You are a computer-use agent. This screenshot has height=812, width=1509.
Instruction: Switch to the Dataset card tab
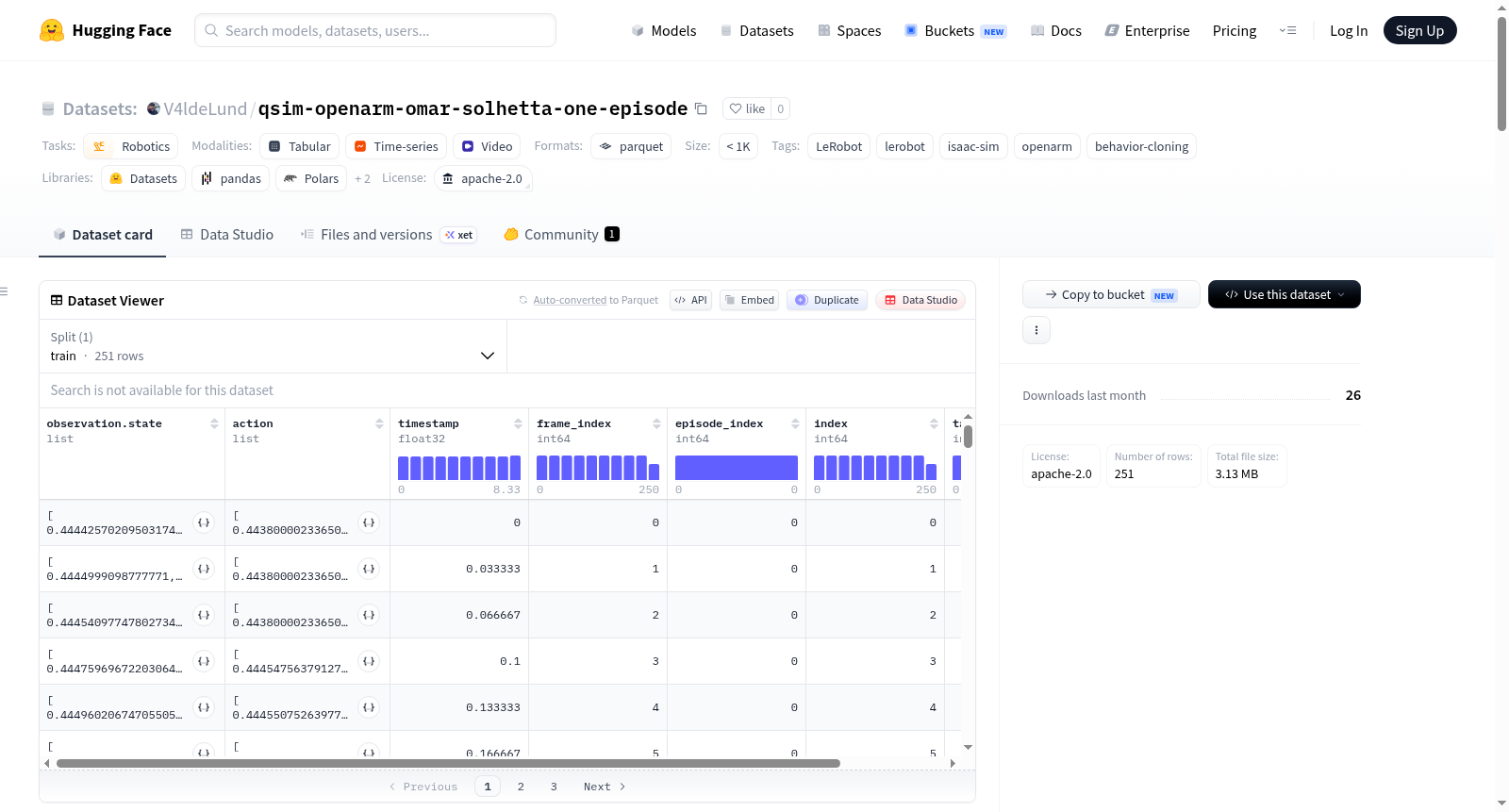click(103, 234)
